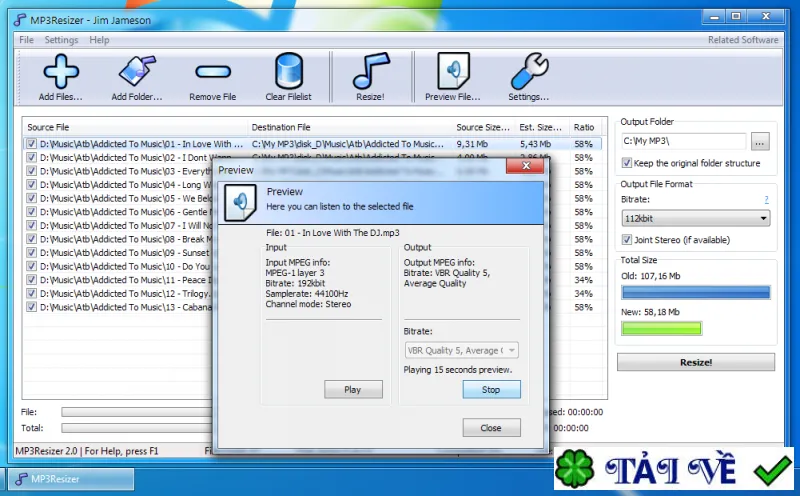Screen dimensions: 800x496
Task: Open the Settings menu
Action: (61, 40)
